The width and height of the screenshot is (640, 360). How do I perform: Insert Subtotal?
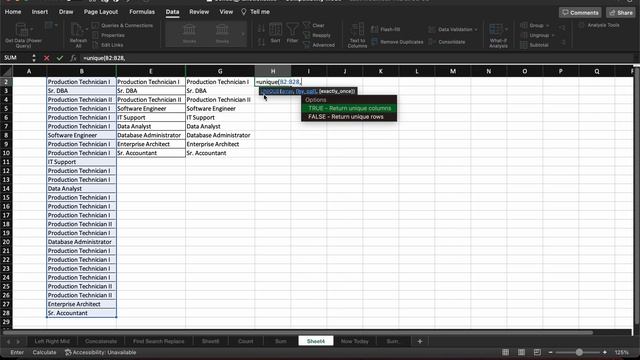(x=535, y=45)
